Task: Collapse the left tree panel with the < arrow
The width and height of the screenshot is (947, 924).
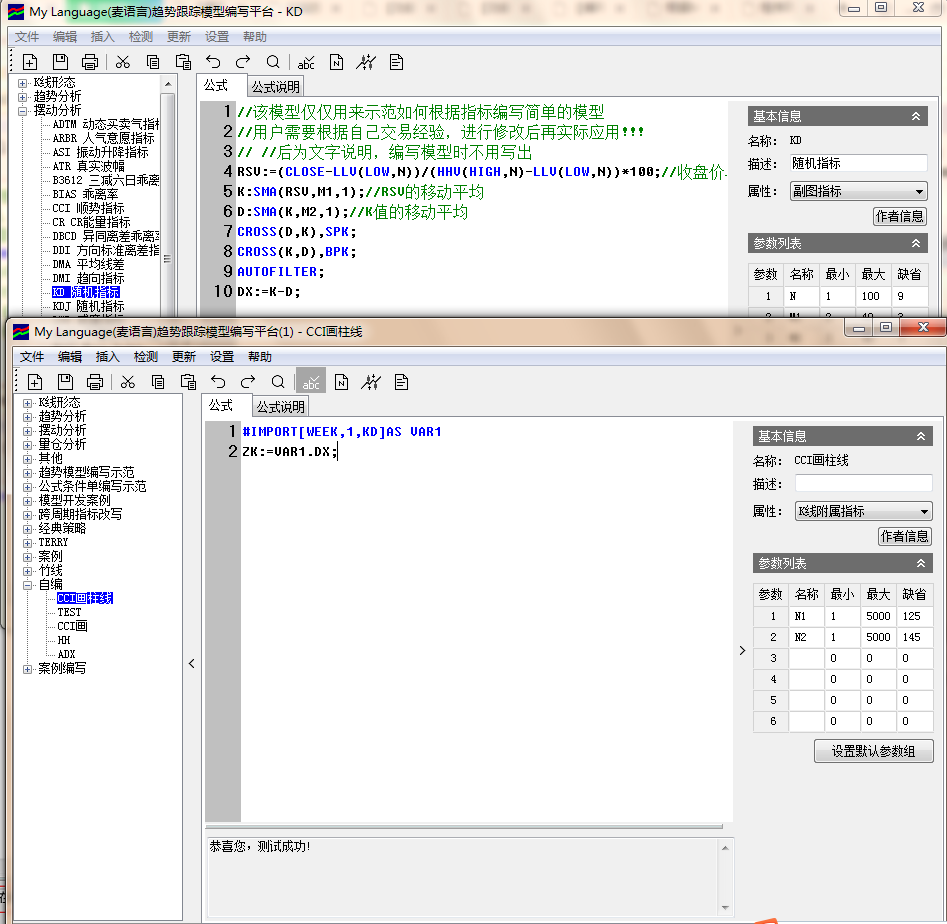Action: [x=192, y=663]
